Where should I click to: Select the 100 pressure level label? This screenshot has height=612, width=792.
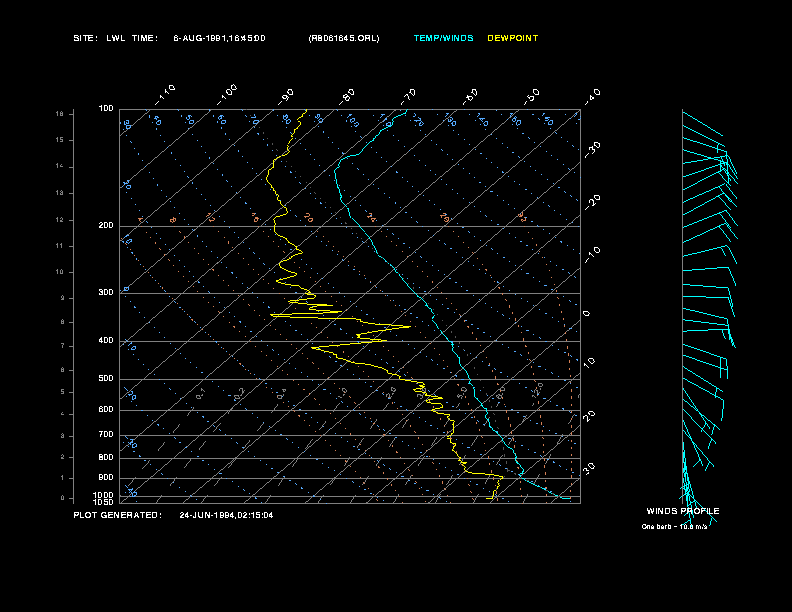pos(106,108)
